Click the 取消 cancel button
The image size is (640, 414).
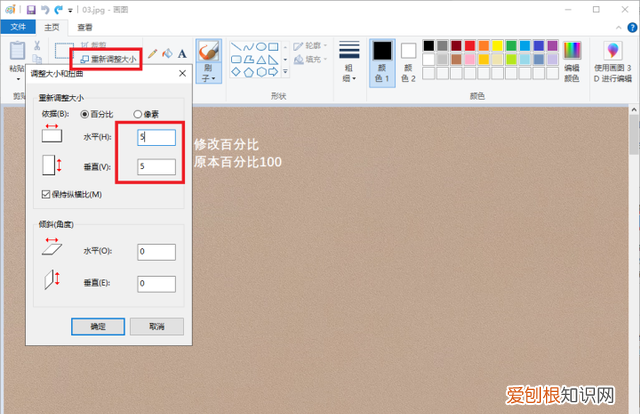(157, 327)
